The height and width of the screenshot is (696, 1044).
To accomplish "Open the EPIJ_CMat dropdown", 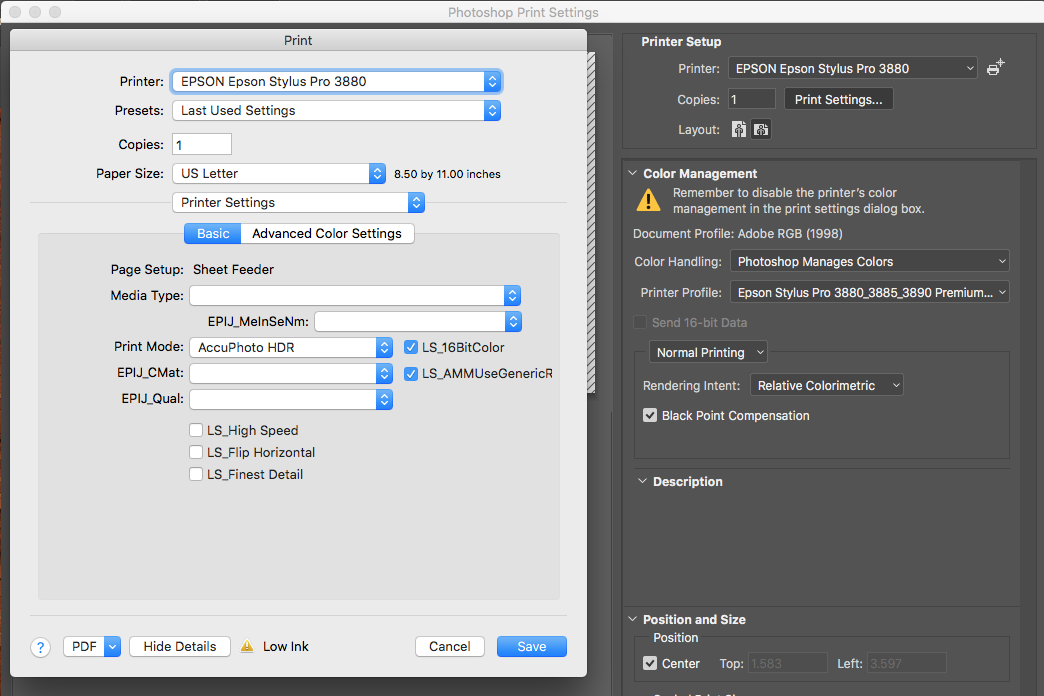I will 291,373.
